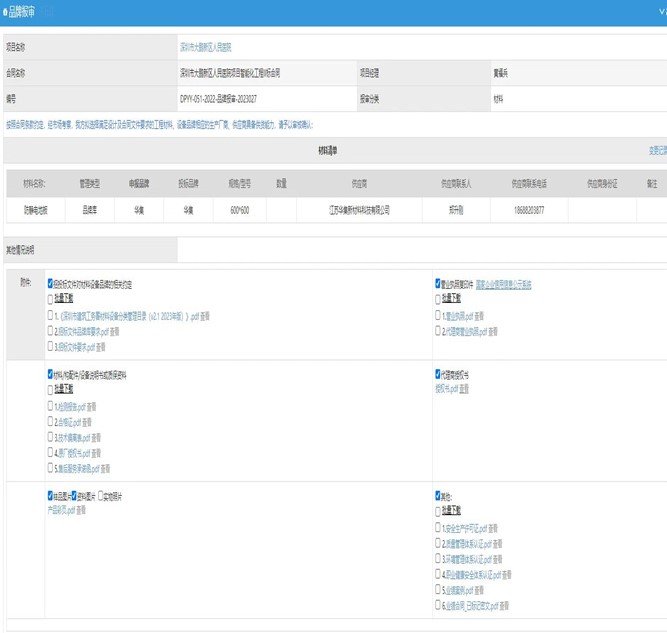Focus the 其他情况说明 text field
Image resolution: width=667 pixels, height=633 pixels.
422,250
